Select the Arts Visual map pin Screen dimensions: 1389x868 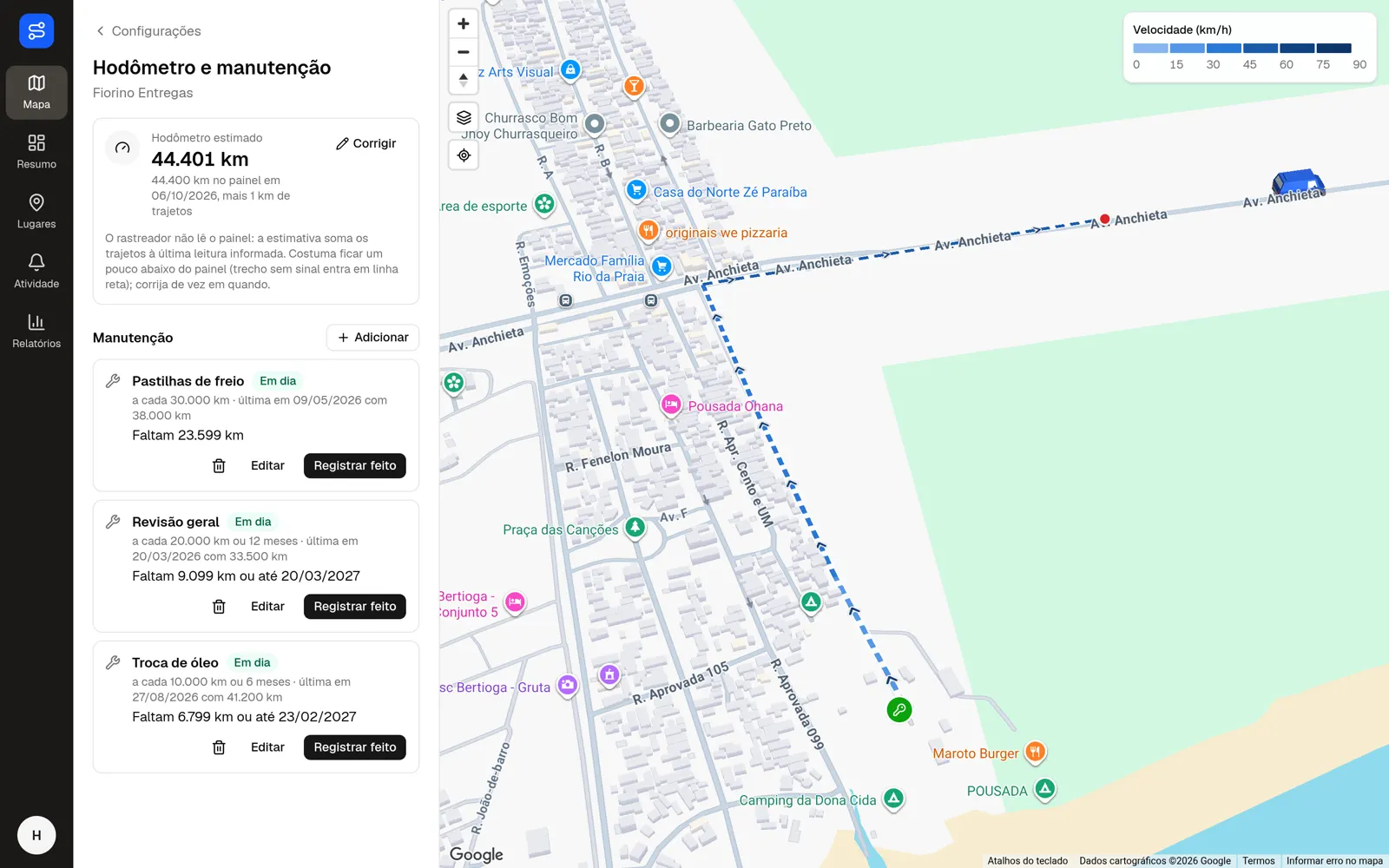tap(570, 70)
